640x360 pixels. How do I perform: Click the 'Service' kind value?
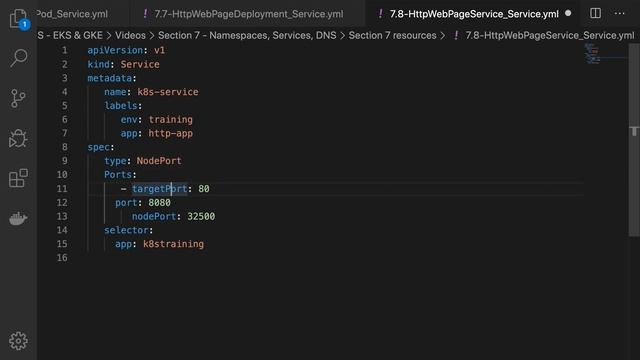(x=140, y=64)
